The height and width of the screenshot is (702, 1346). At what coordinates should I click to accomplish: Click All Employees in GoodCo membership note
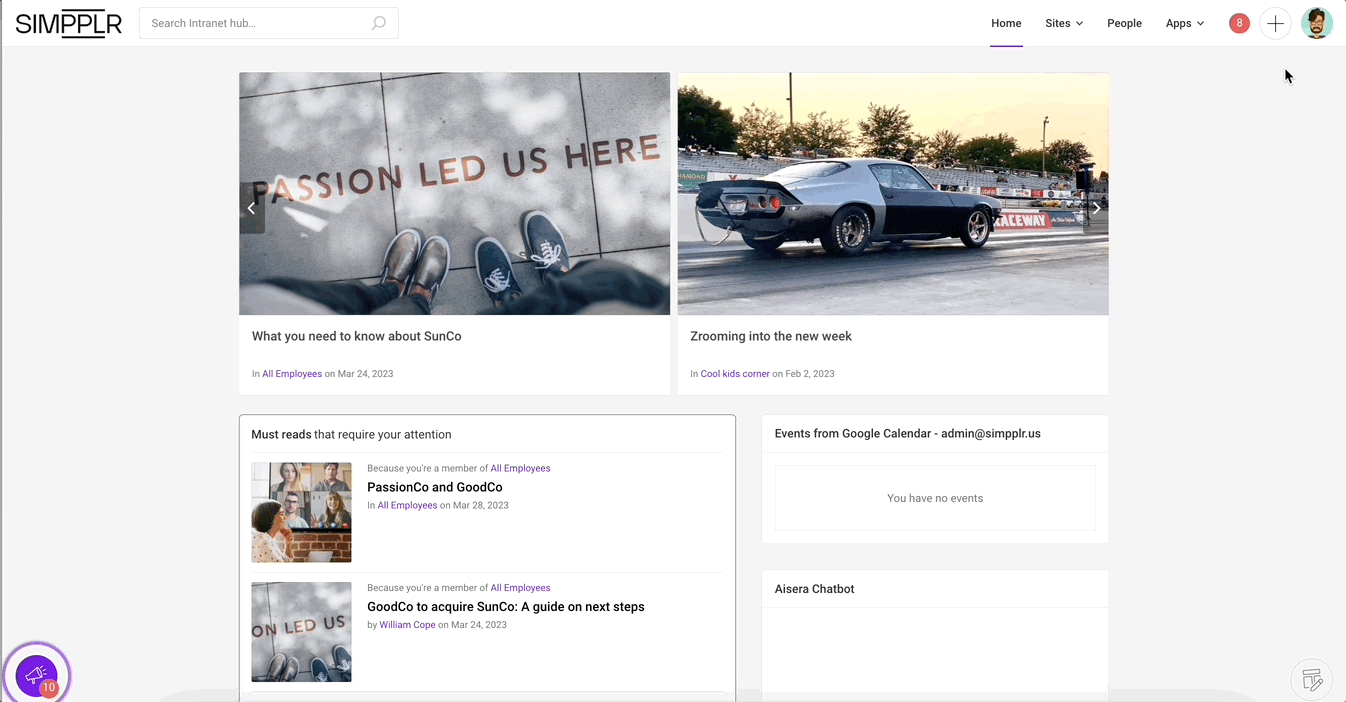pos(520,588)
